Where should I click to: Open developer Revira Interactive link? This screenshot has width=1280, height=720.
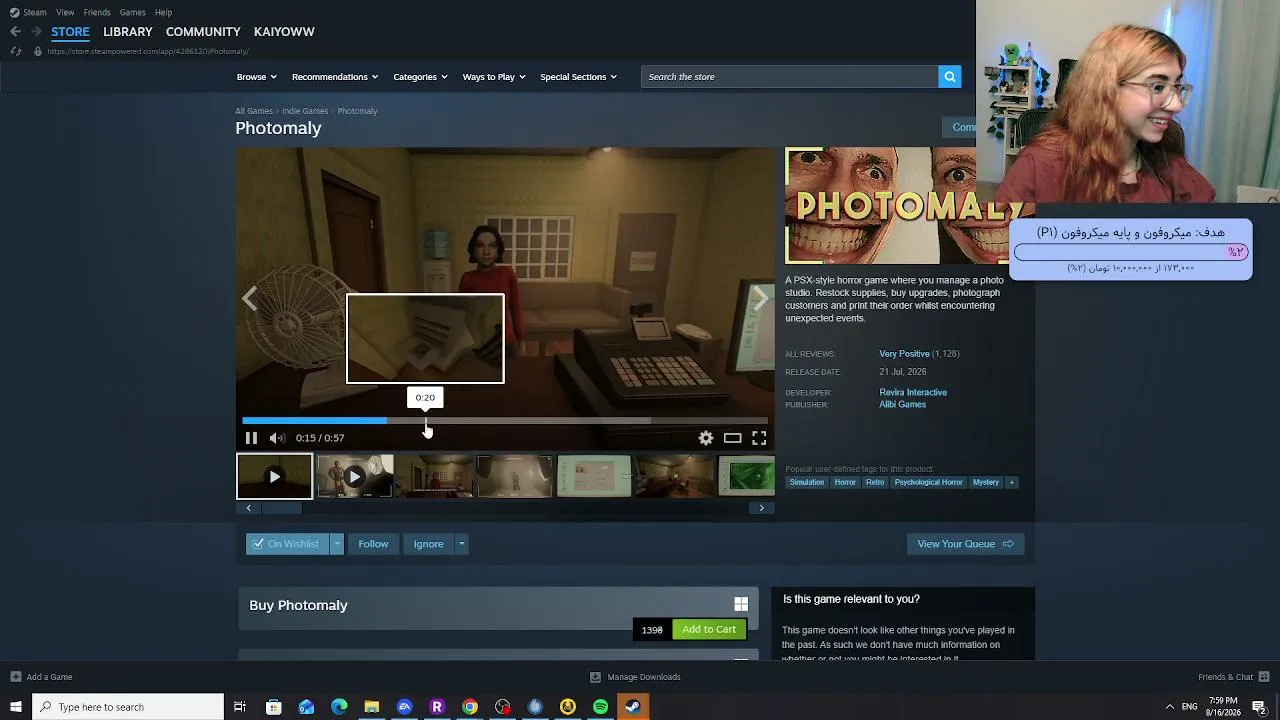point(913,393)
